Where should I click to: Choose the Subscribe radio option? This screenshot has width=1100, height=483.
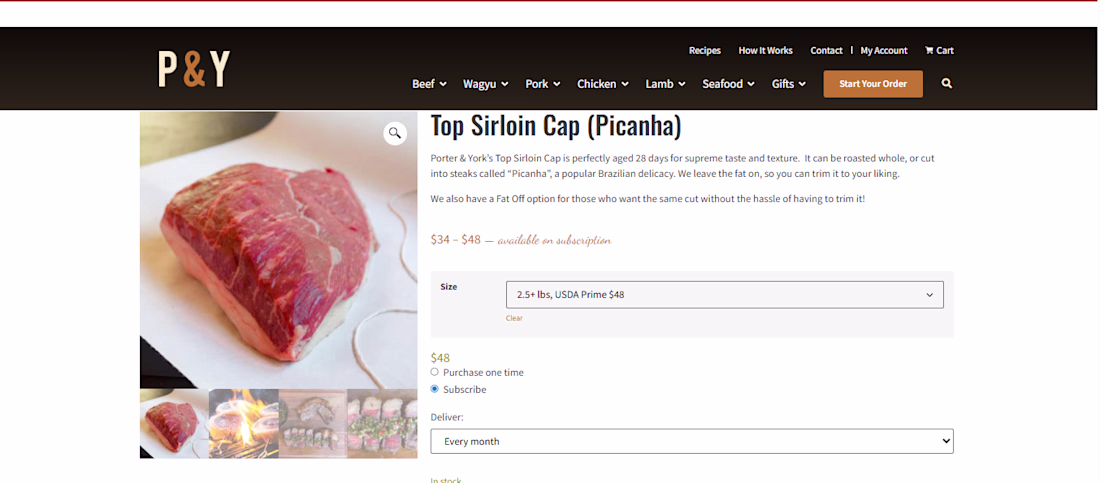tap(434, 389)
